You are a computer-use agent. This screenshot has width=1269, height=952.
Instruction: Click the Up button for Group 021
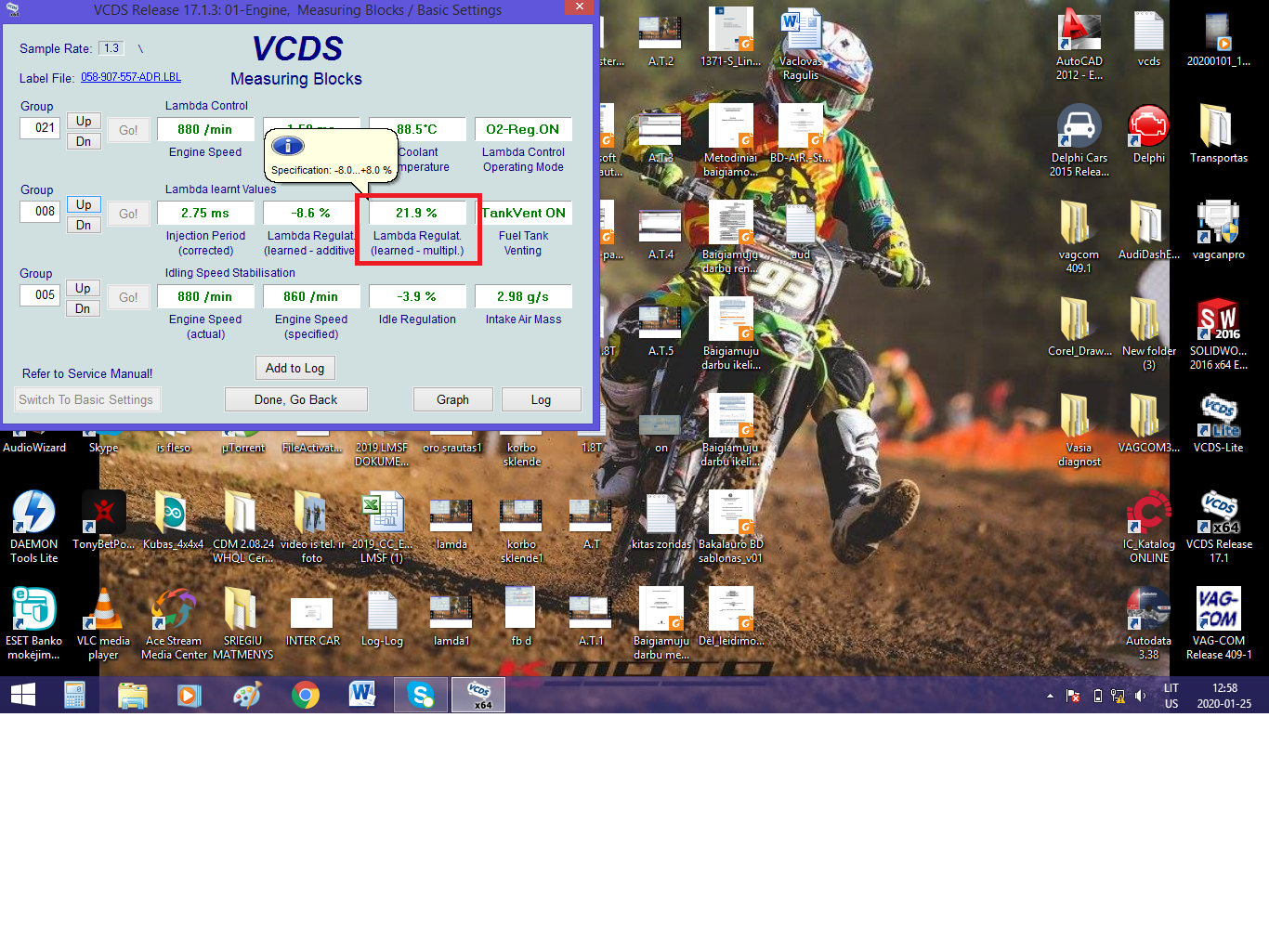coord(84,121)
